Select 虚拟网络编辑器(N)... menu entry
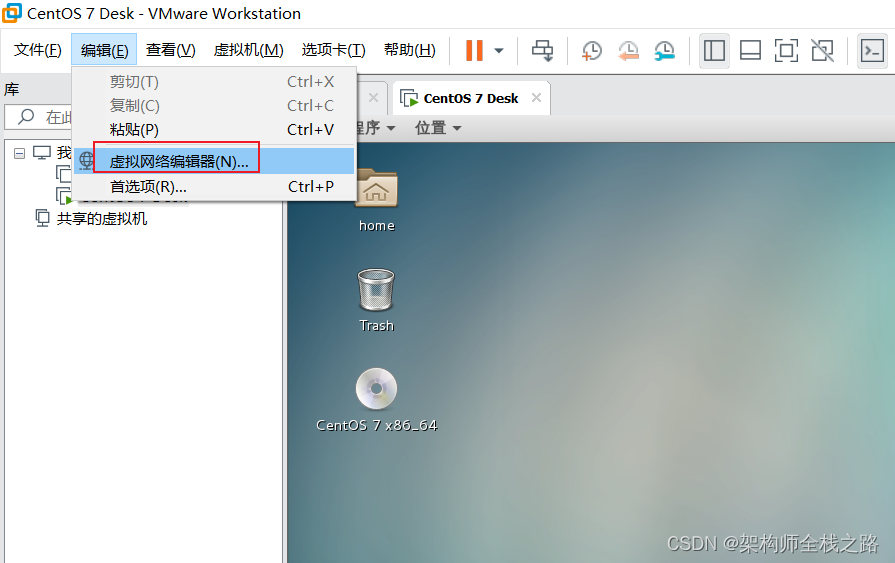The image size is (895, 563). coord(215,162)
